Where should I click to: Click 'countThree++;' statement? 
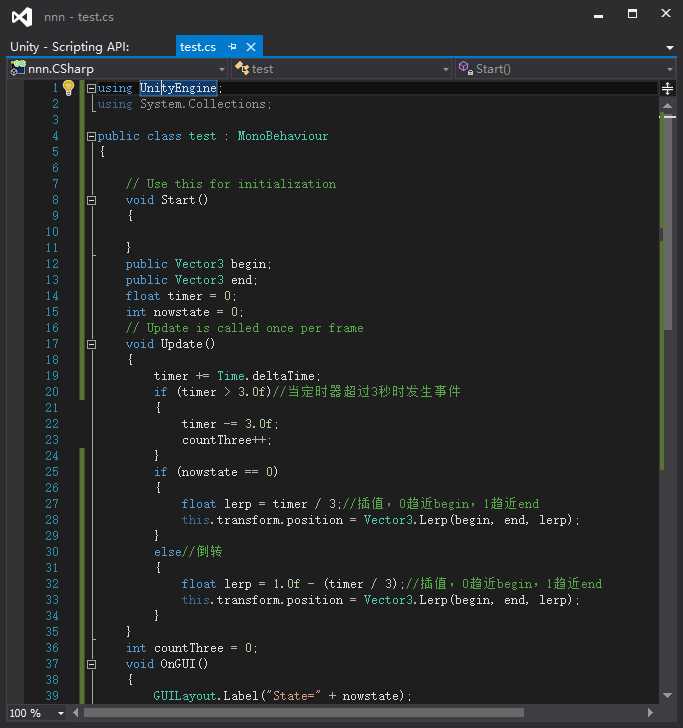point(227,440)
